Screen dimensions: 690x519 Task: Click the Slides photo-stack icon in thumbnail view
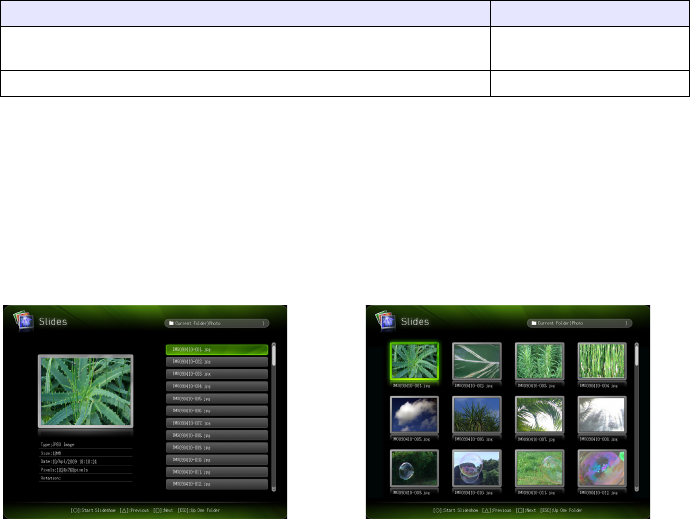[x=385, y=320]
